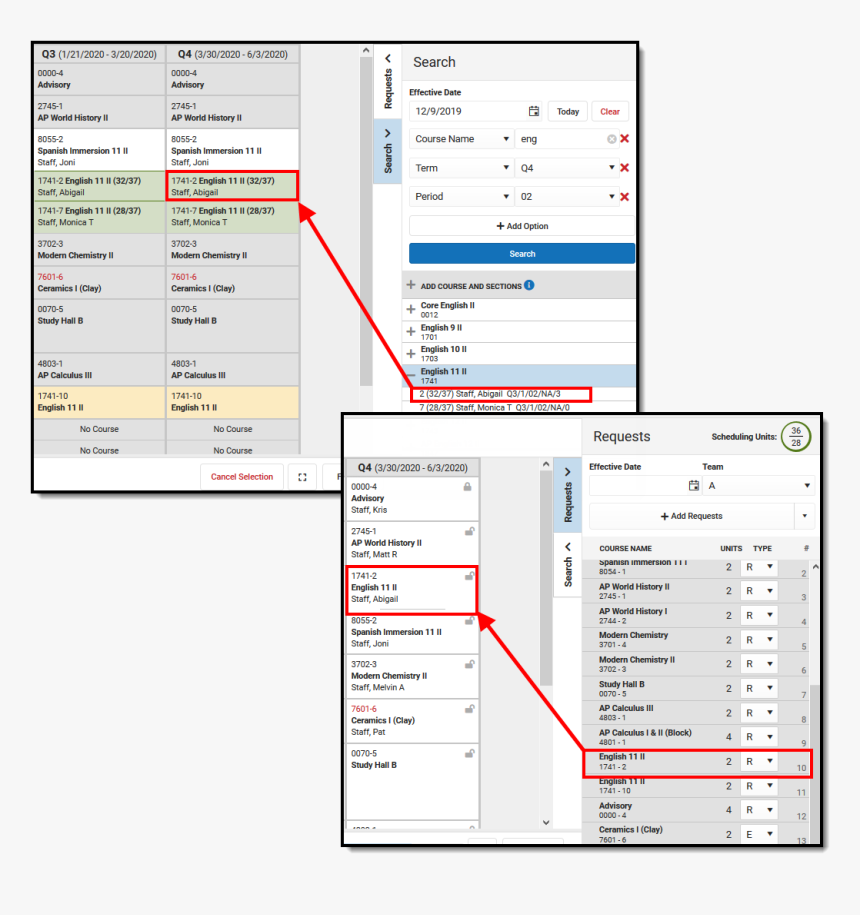This screenshot has height=915, width=860.
Task: Select AP Calculus I & II (Block) request
Action: coord(697,737)
